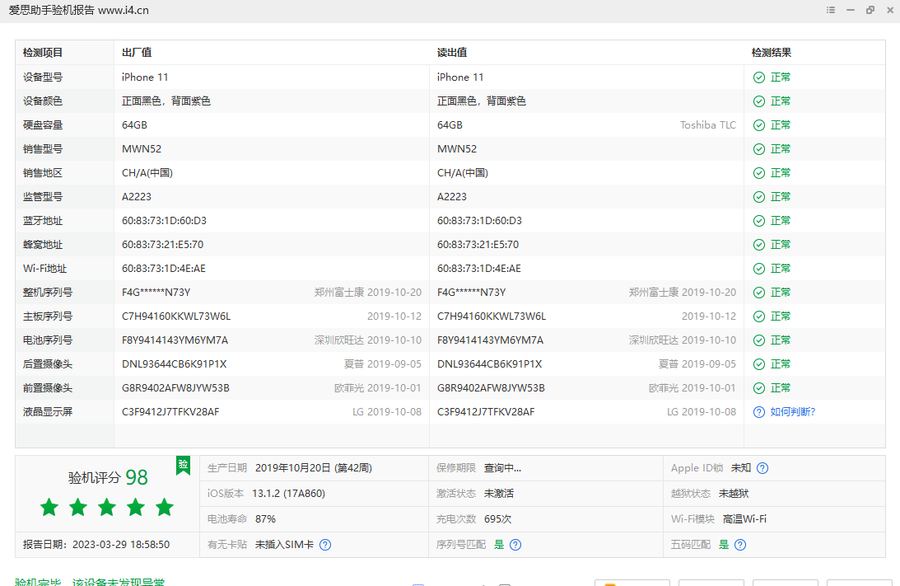Open help icon next to 未插入SIM卡
900x586 pixels.
click(325, 545)
